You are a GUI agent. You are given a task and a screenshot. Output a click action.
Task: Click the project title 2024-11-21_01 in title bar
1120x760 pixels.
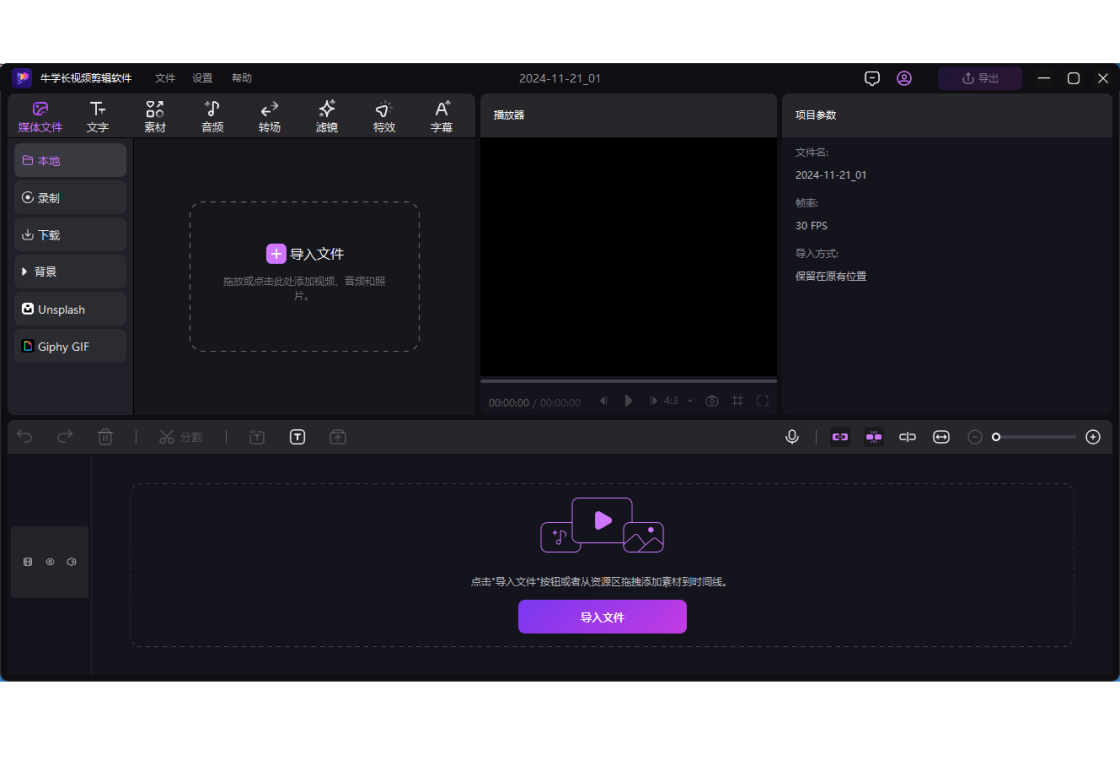pos(560,79)
